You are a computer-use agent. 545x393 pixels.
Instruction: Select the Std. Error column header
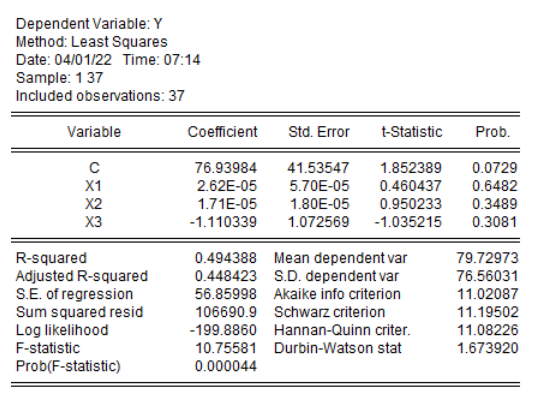tap(319, 132)
